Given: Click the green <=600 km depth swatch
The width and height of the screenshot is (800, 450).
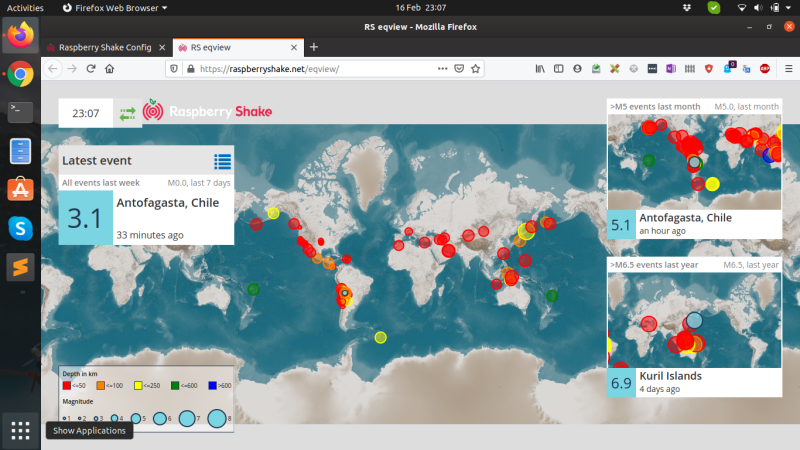Looking at the screenshot, I should [x=175, y=385].
